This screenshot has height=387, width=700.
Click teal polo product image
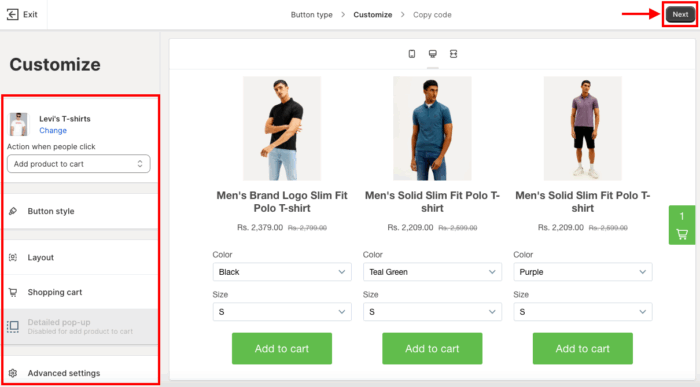pos(432,129)
